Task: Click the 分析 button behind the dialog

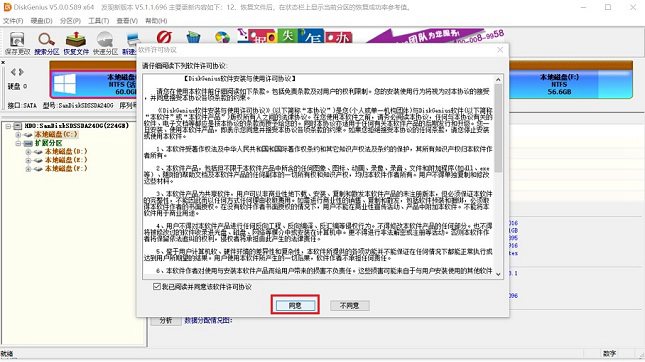Action: click(x=165, y=320)
